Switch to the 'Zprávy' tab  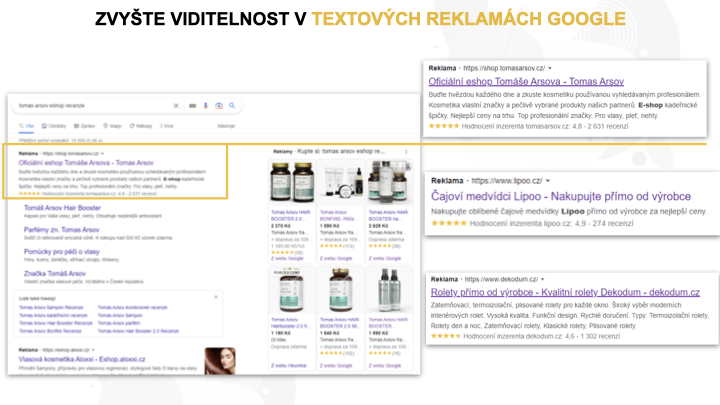84,126
